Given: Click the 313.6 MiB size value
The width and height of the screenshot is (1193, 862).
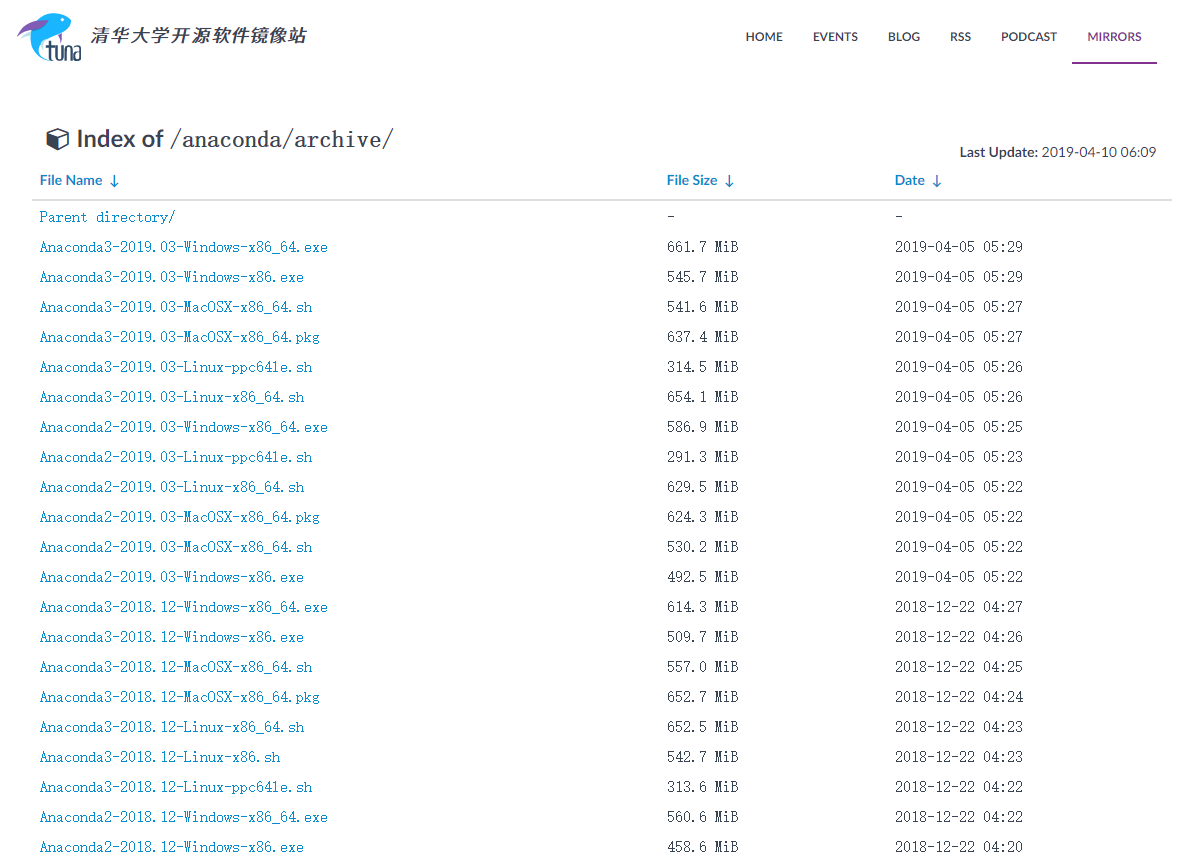Looking at the screenshot, I should pyautogui.click(x=702, y=787).
